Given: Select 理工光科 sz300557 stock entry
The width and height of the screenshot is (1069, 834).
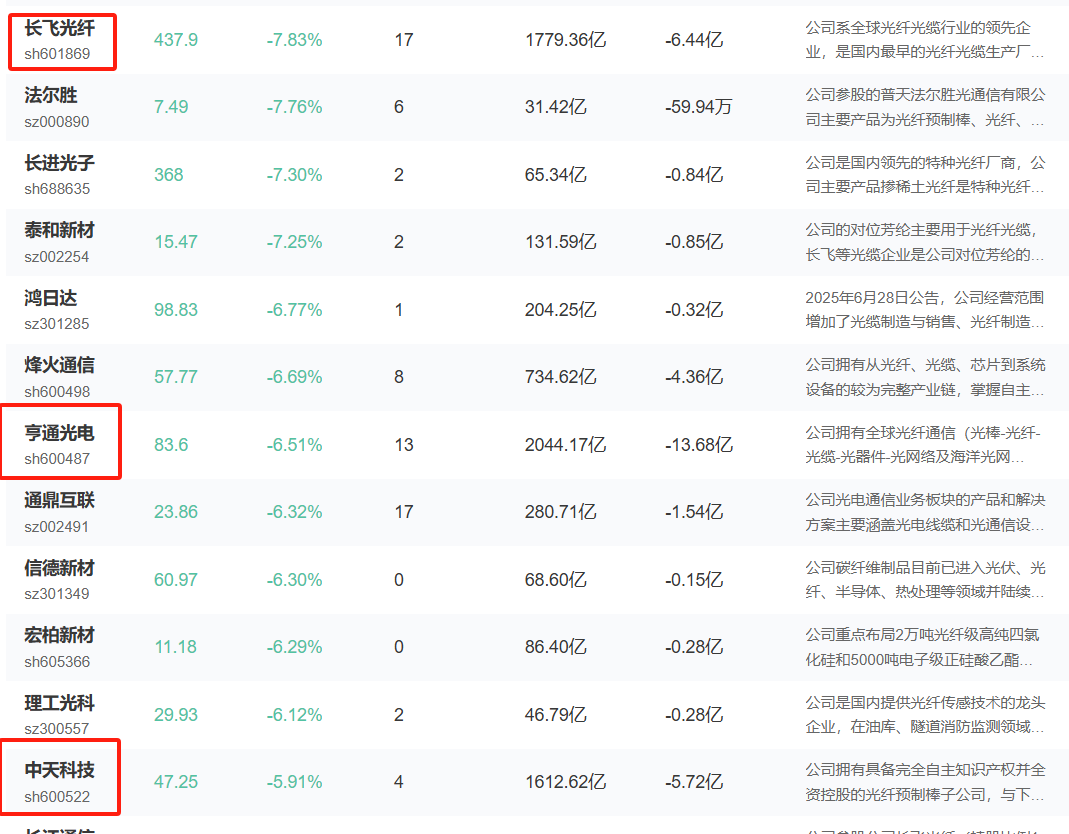Looking at the screenshot, I should point(59,715).
